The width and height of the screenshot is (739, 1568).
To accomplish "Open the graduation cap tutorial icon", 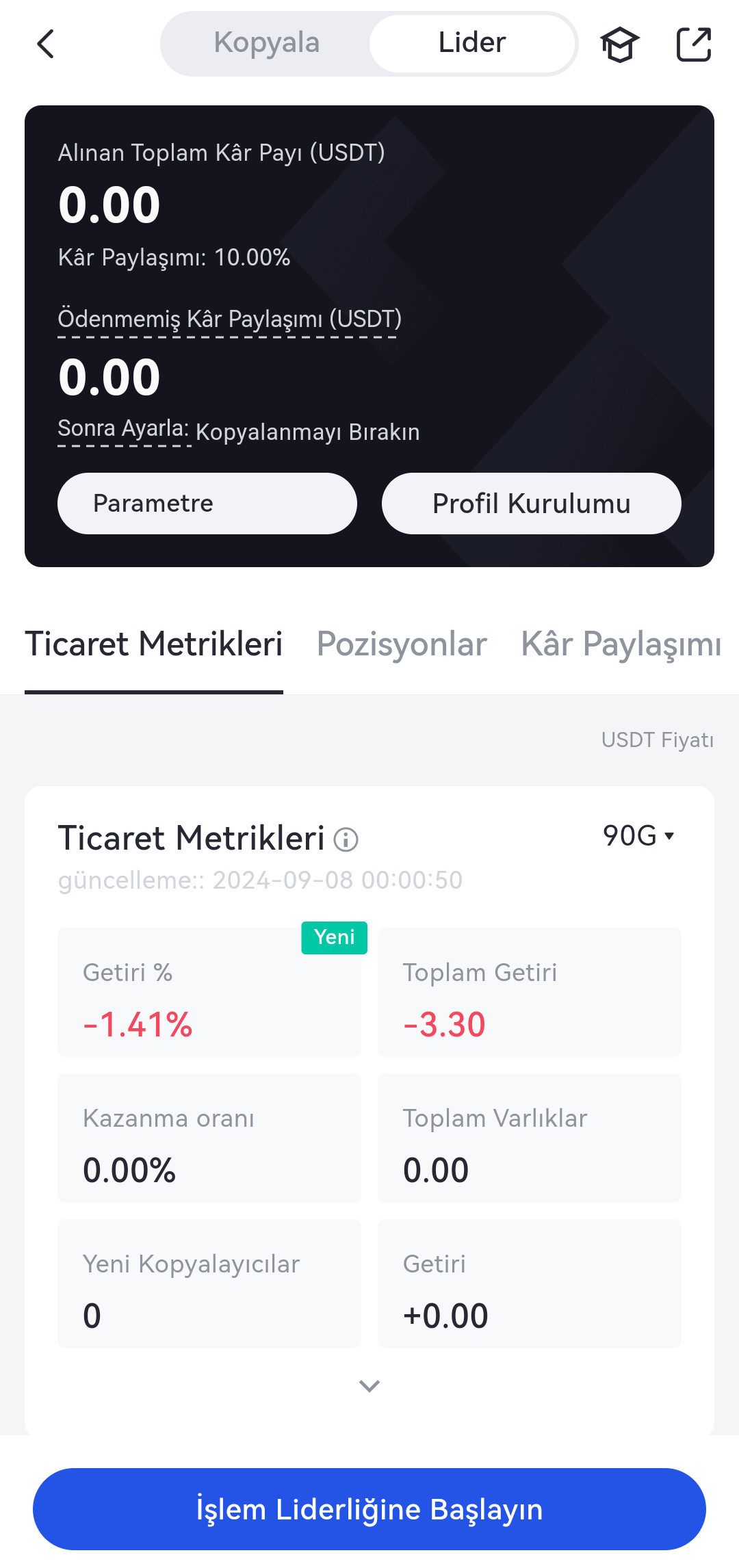I will (x=619, y=44).
